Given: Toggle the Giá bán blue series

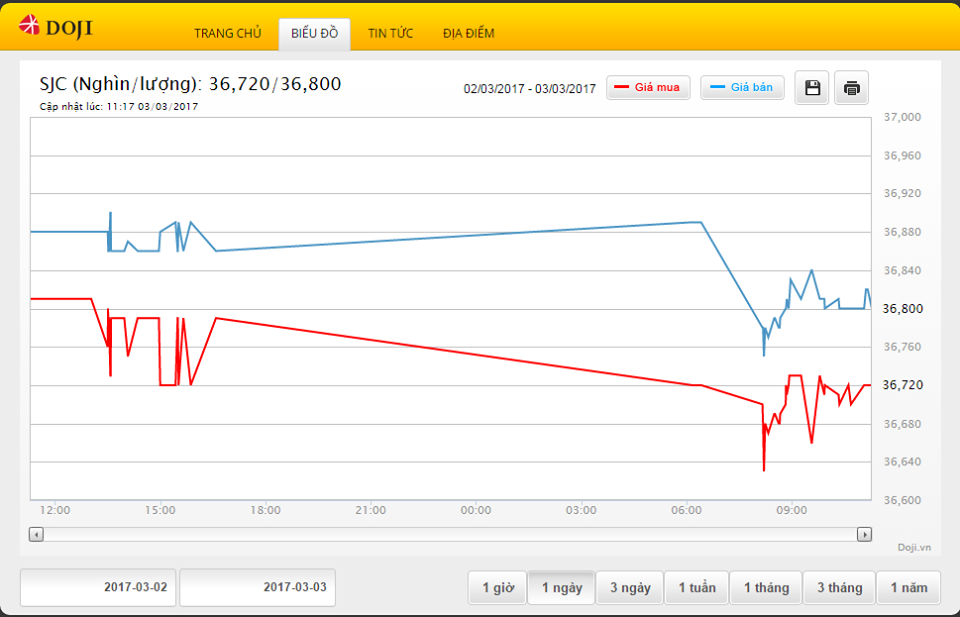Looking at the screenshot, I should [742, 88].
